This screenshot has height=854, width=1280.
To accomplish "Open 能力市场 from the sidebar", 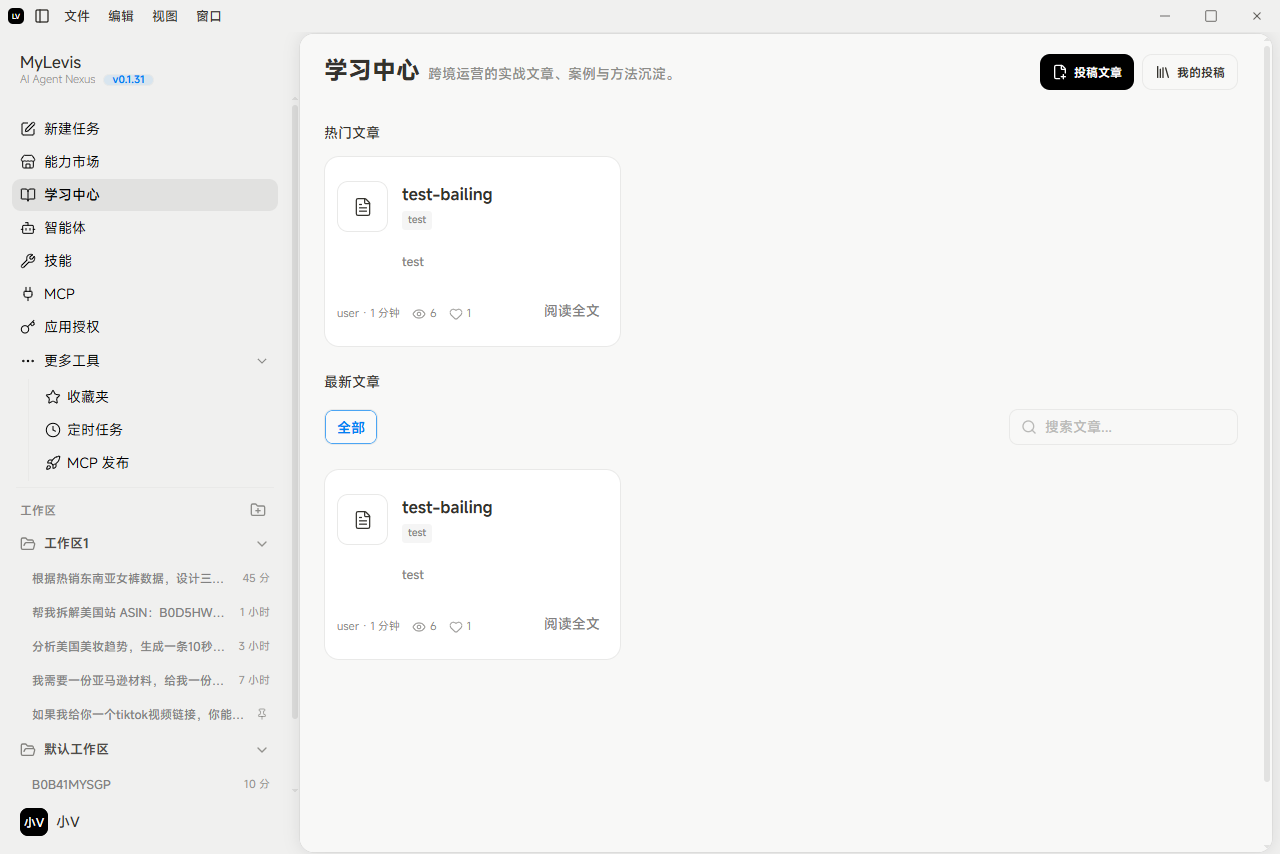I will [145, 162].
